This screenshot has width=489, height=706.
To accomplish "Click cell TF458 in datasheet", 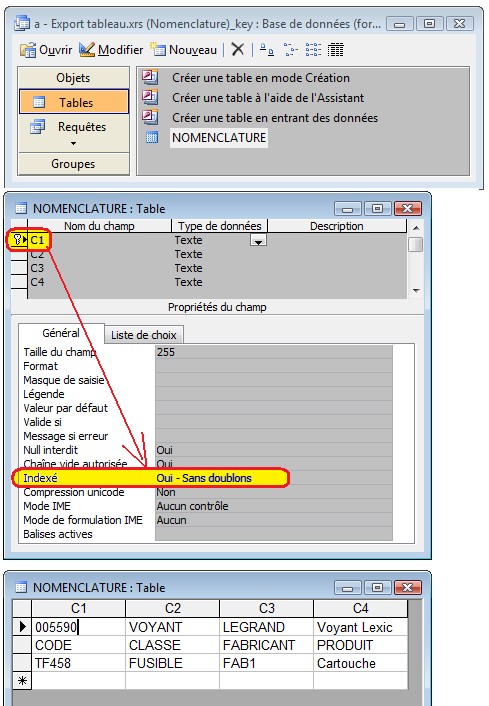I will point(78,663).
